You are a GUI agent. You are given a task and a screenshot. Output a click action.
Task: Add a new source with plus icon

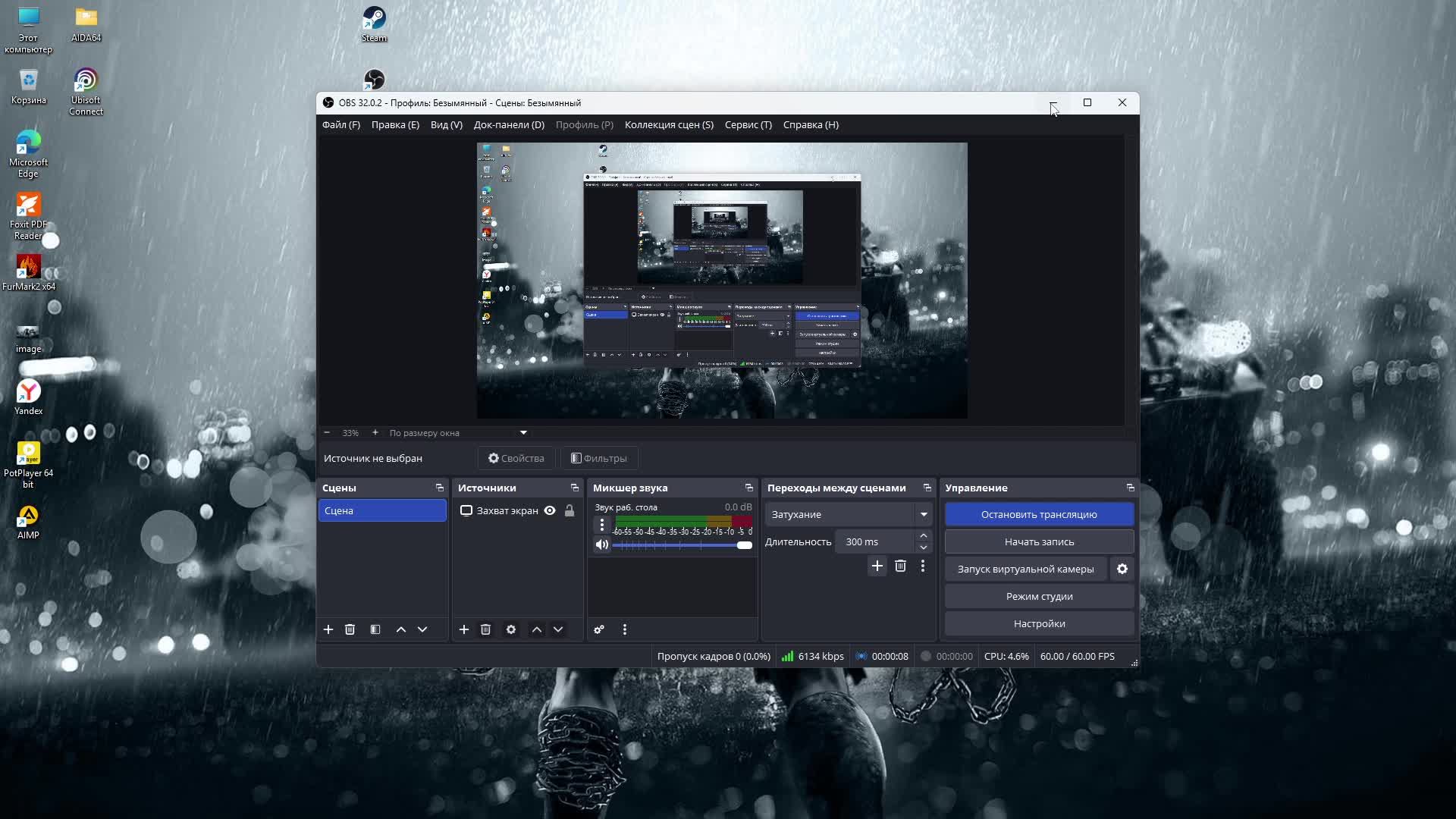464,629
